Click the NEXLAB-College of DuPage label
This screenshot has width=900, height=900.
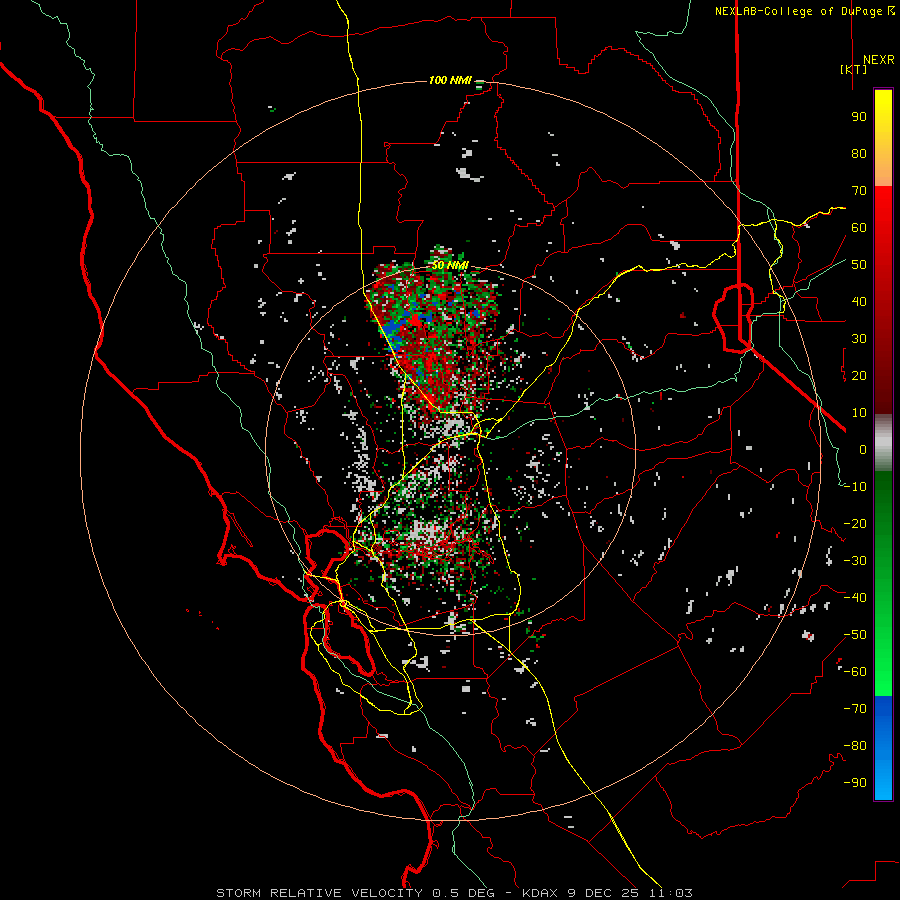tap(804, 11)
